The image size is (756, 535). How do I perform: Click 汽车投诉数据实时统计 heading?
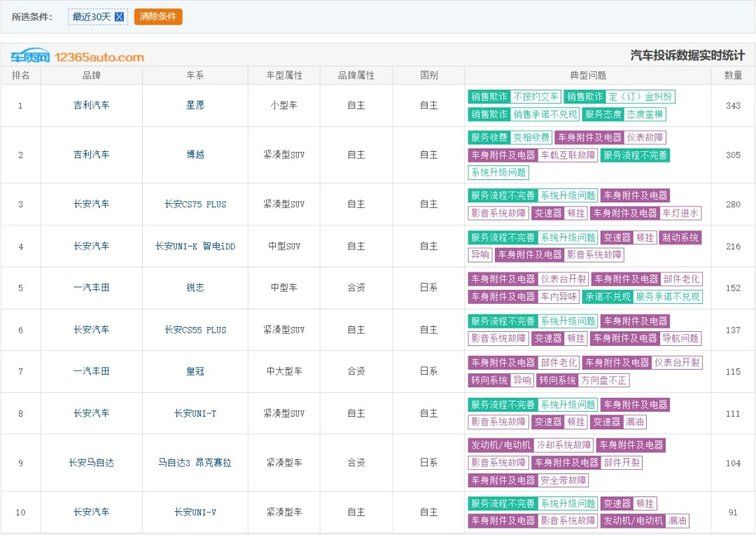pyautogui.click(x=688, y=55)
